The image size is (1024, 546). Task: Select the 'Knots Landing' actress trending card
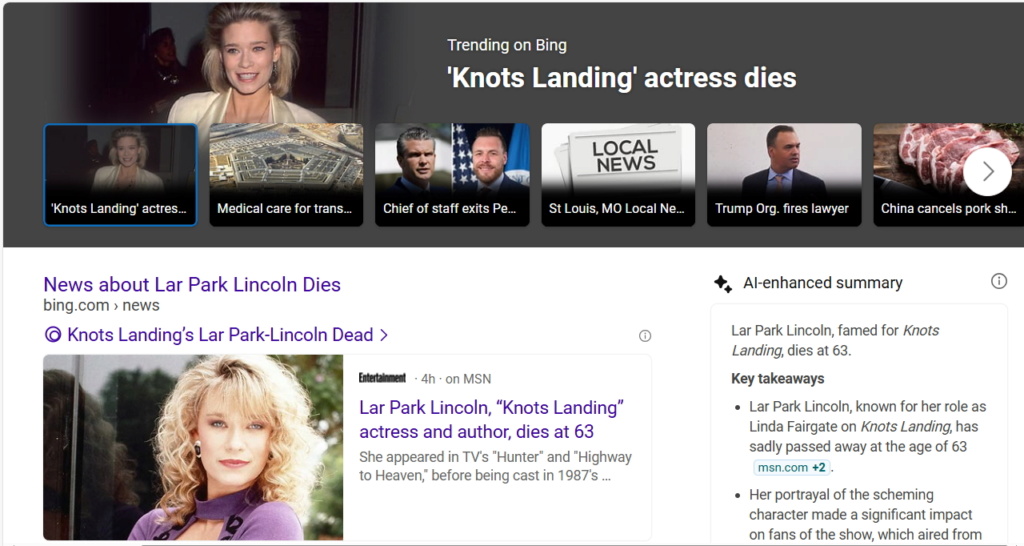point(120,175)
